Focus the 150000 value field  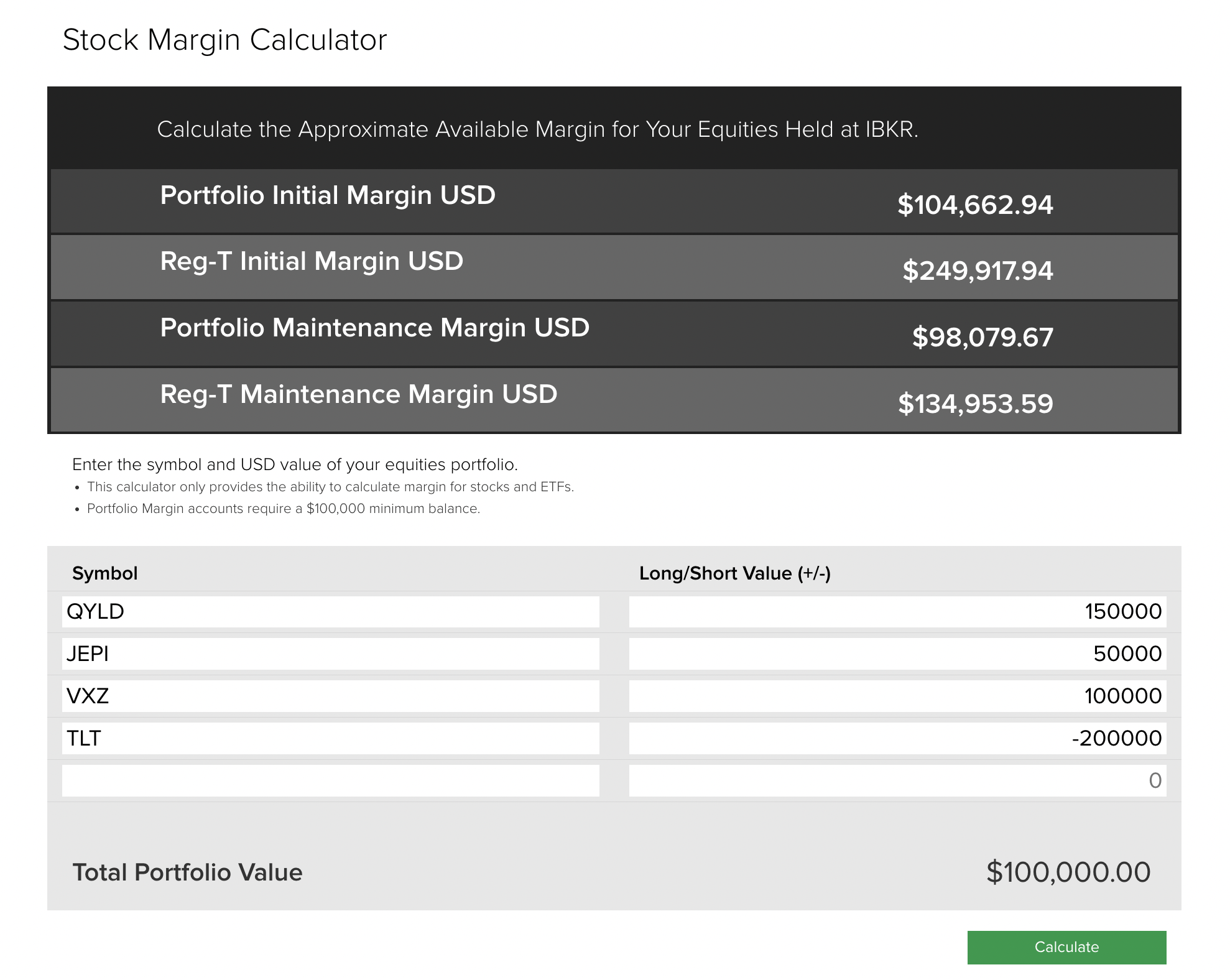click(x=897, y=612)
